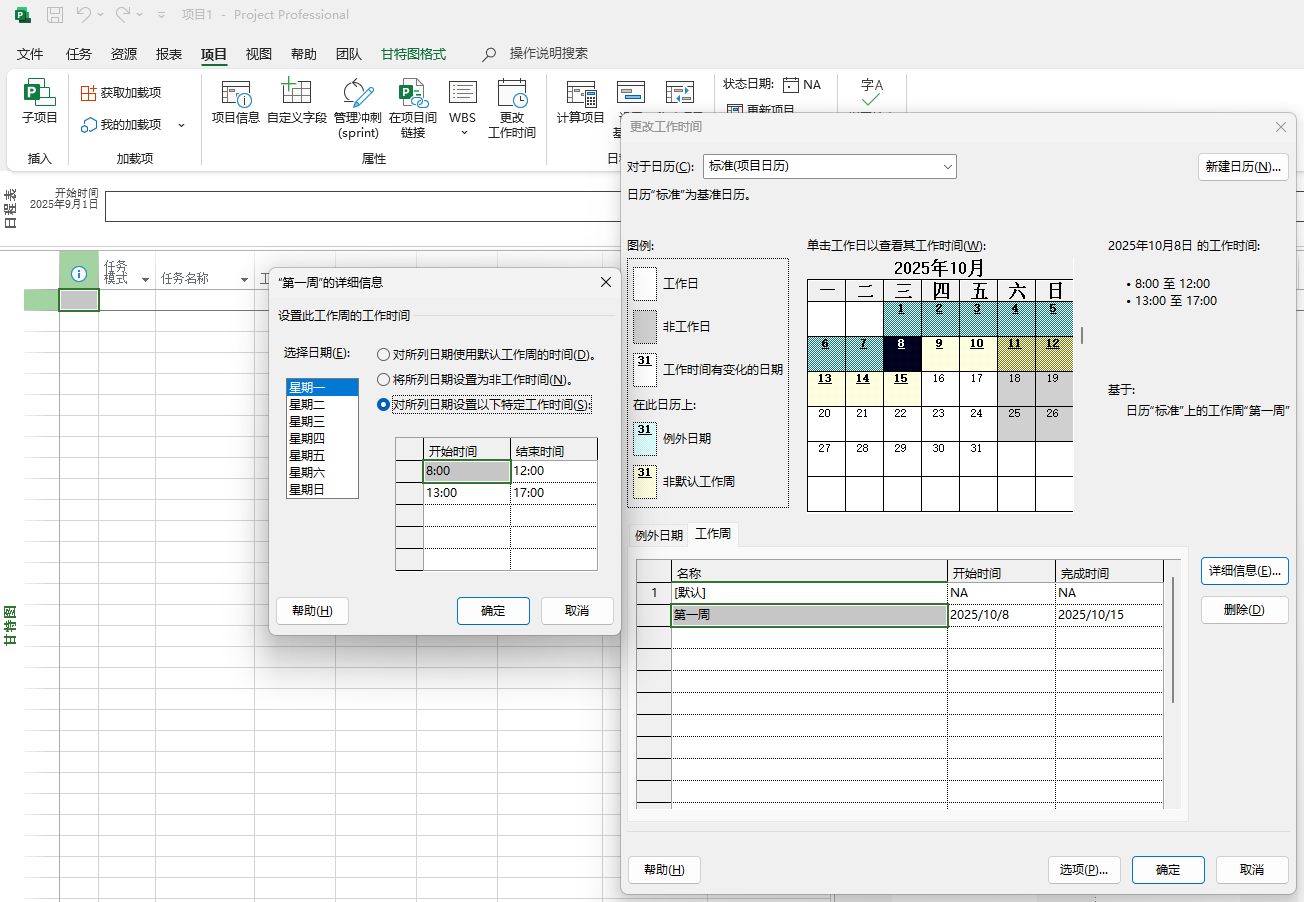The width and height of the screenshot is (1304, 902).
Task: Select 星期三 in the day list
Action: coord(321,421)
